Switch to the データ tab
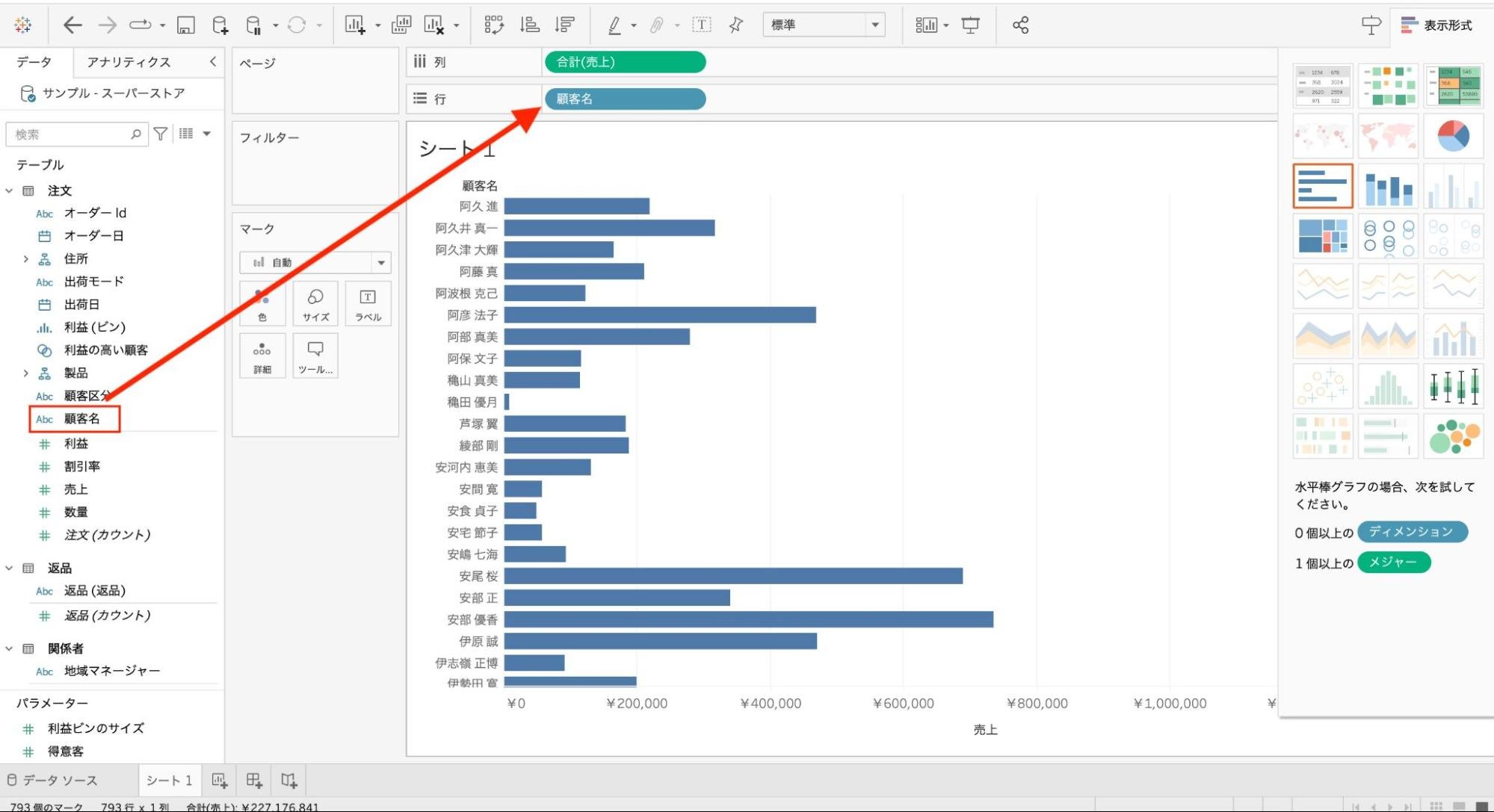The image size is (1494, 812). [x=34, y=62]
